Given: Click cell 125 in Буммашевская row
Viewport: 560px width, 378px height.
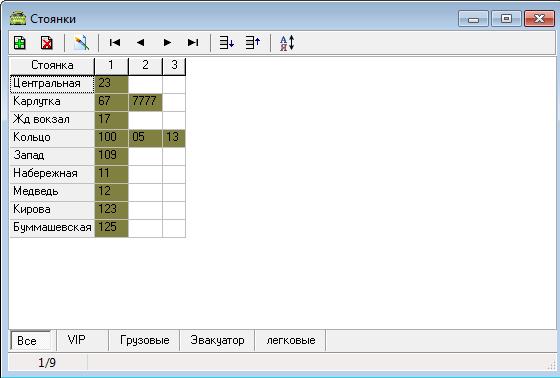Looking at the screenshot, I should coord(111,228).
